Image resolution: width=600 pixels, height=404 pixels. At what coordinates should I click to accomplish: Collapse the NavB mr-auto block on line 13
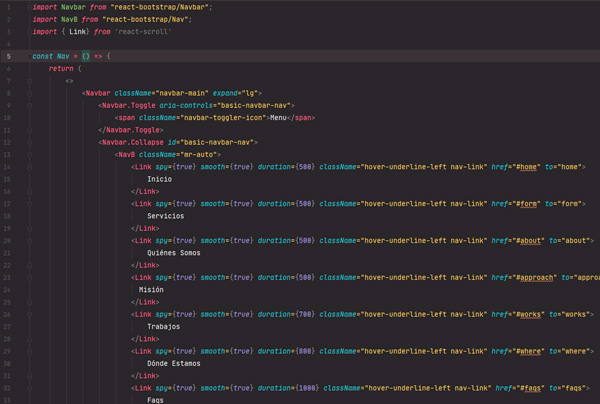click(x=29, y=155)
